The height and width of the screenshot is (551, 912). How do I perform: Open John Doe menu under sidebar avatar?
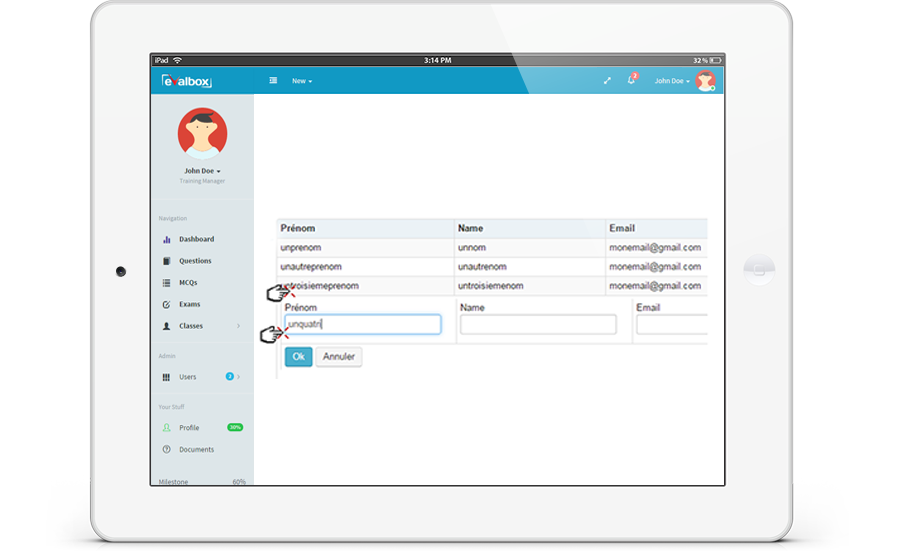click(202, 171)
